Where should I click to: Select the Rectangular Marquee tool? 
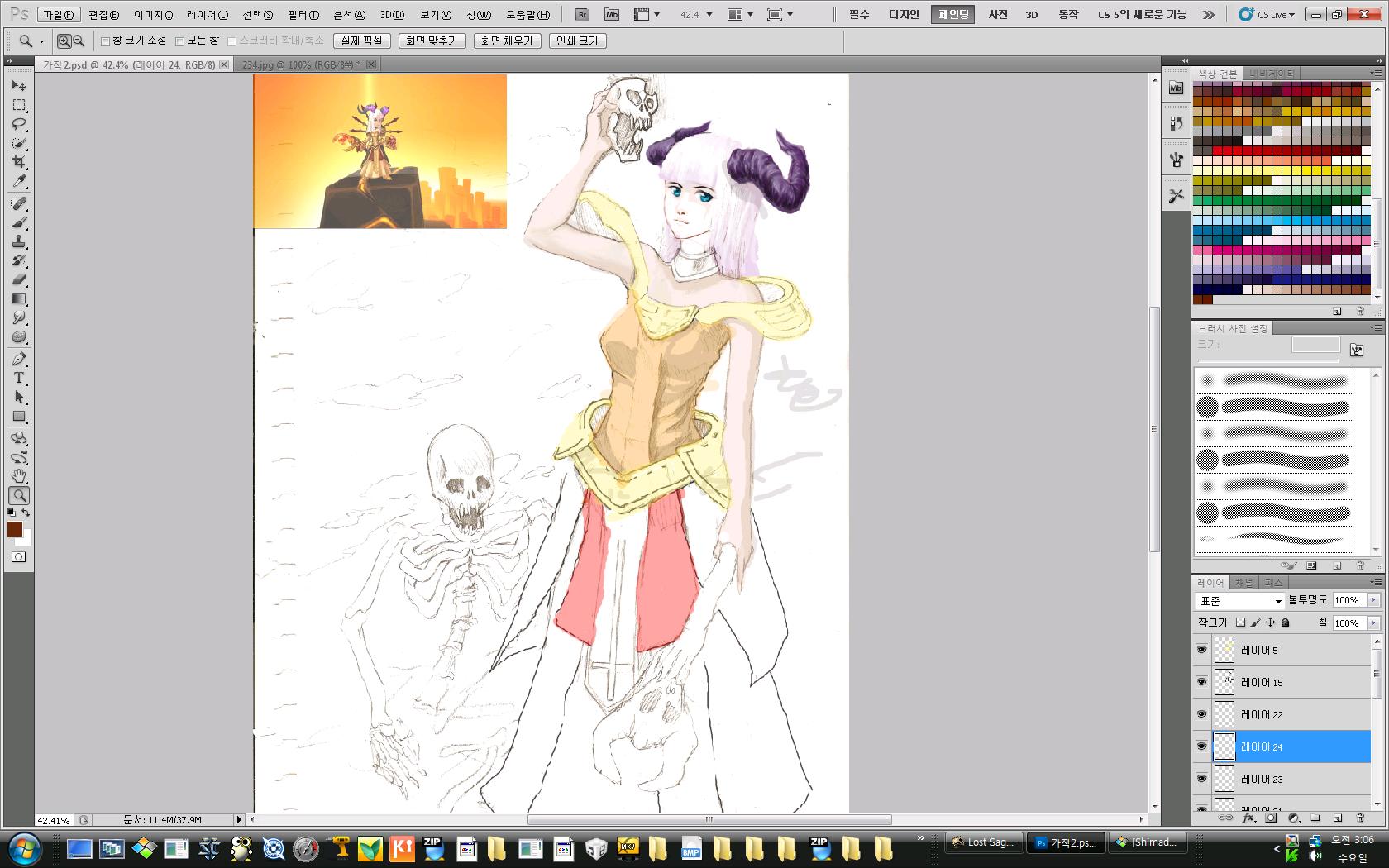19,105
